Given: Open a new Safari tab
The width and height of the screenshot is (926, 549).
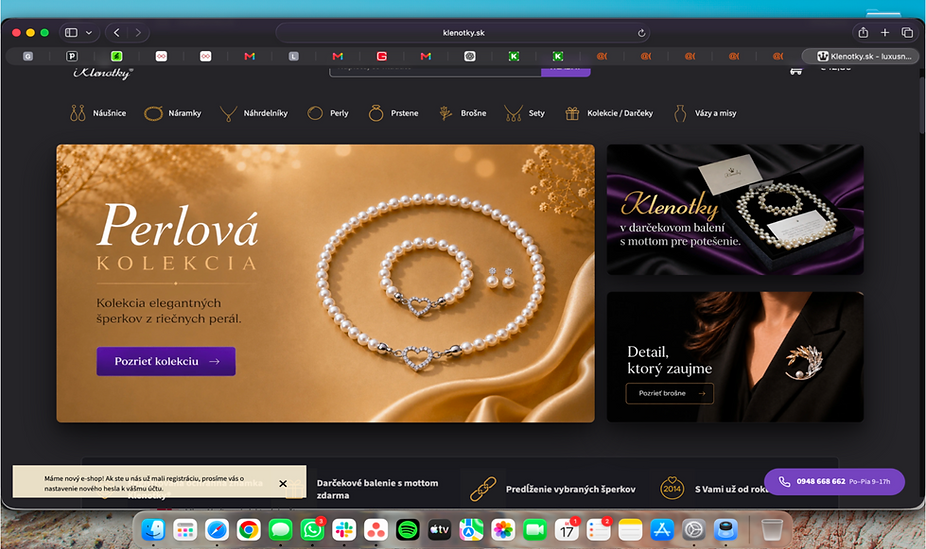Looking at the screenshot, I should [x=885, y=32].
